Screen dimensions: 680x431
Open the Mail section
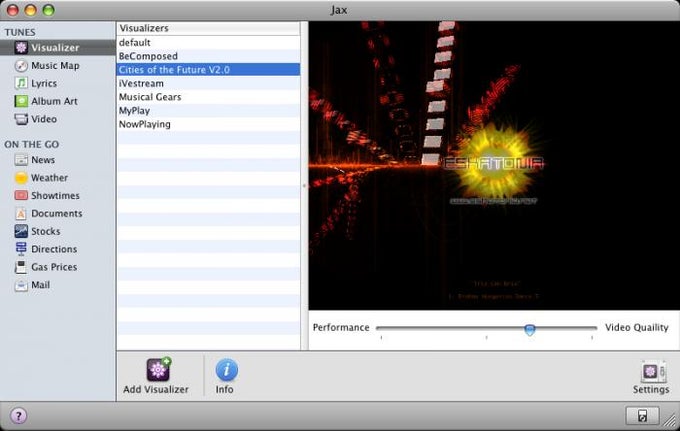pos(32,285)
